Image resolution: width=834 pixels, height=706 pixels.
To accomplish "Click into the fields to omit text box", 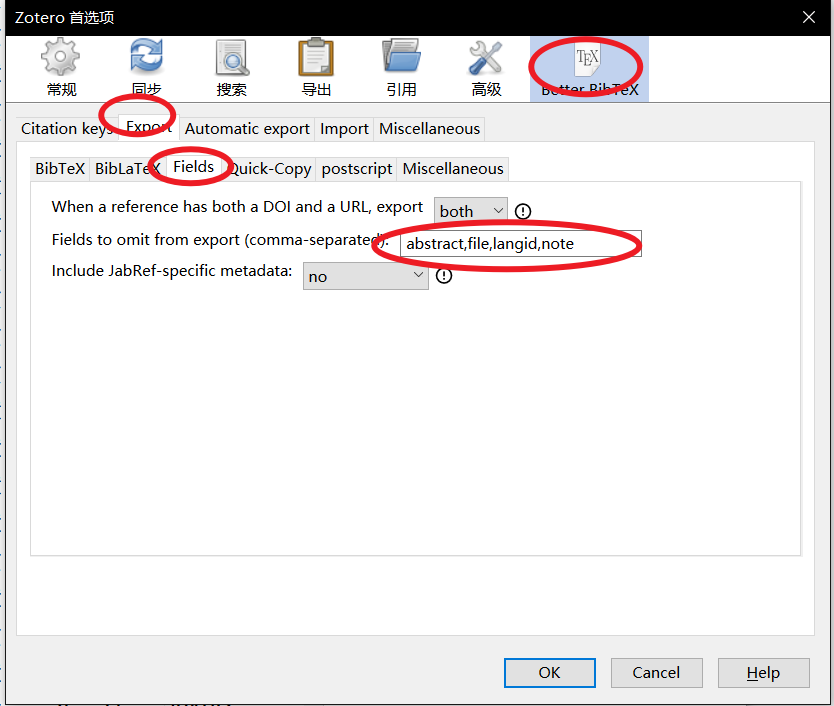I will coord(521,244).
